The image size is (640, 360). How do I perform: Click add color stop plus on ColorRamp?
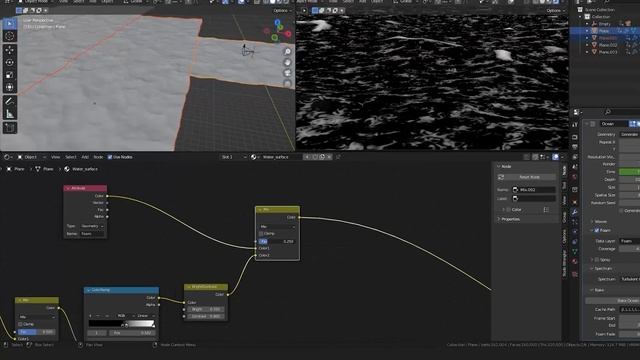[91, 316]
